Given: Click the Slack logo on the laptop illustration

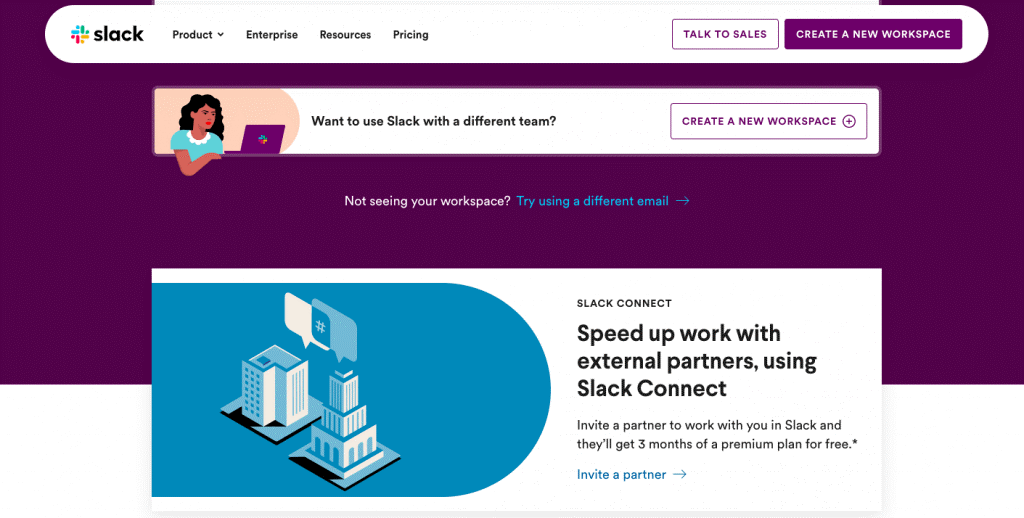Looking at the screenshot, I should point(263,139).
